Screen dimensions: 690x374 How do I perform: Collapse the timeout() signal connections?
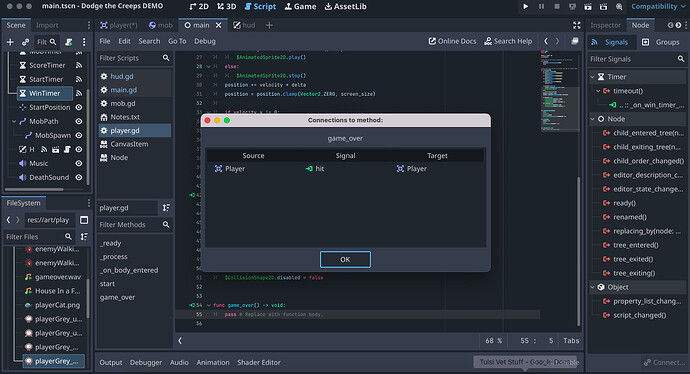pyautogui.click(x=598, y=91)
